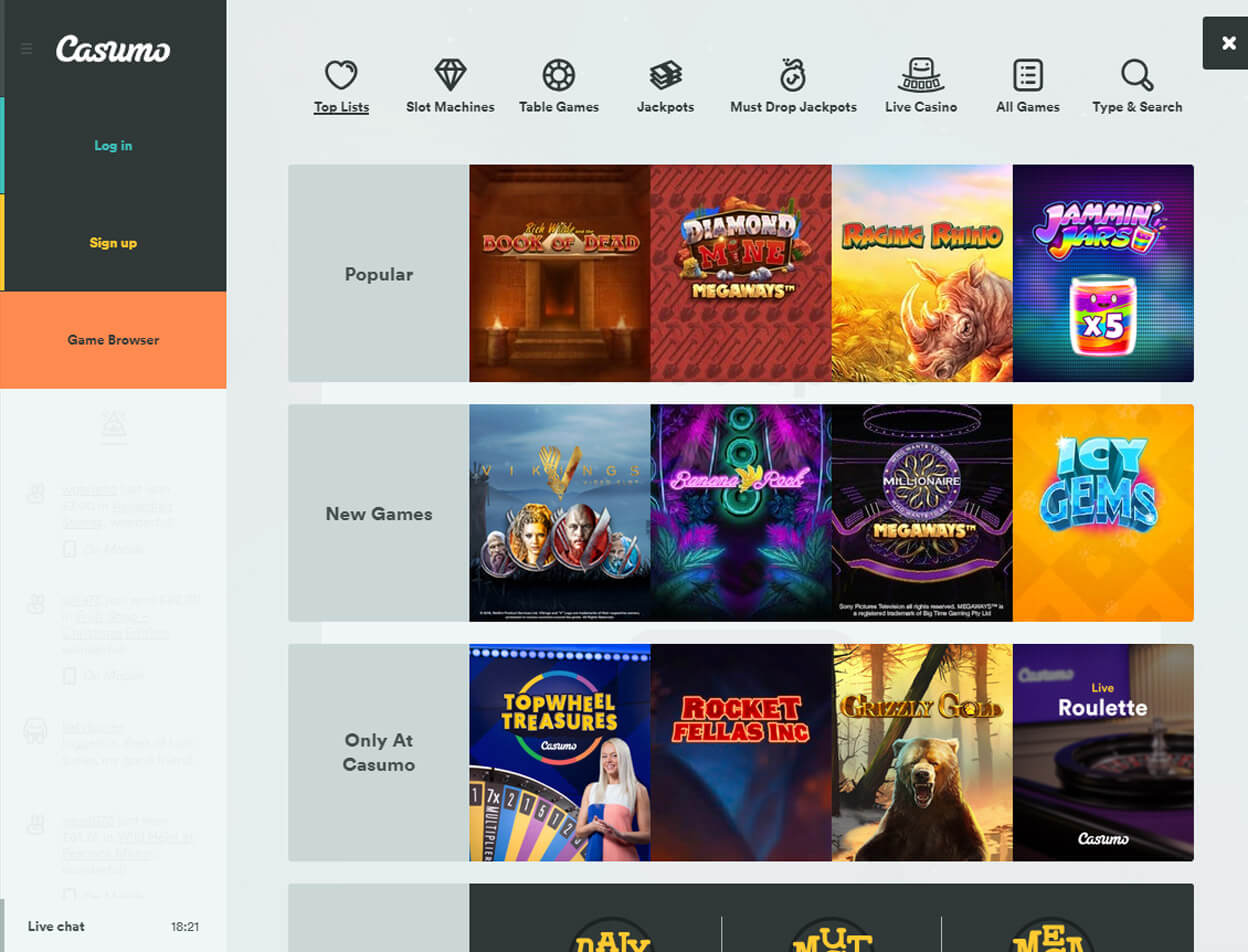Open the Popular list tile
1248x952 pixels.
click(x=378, y=273)
